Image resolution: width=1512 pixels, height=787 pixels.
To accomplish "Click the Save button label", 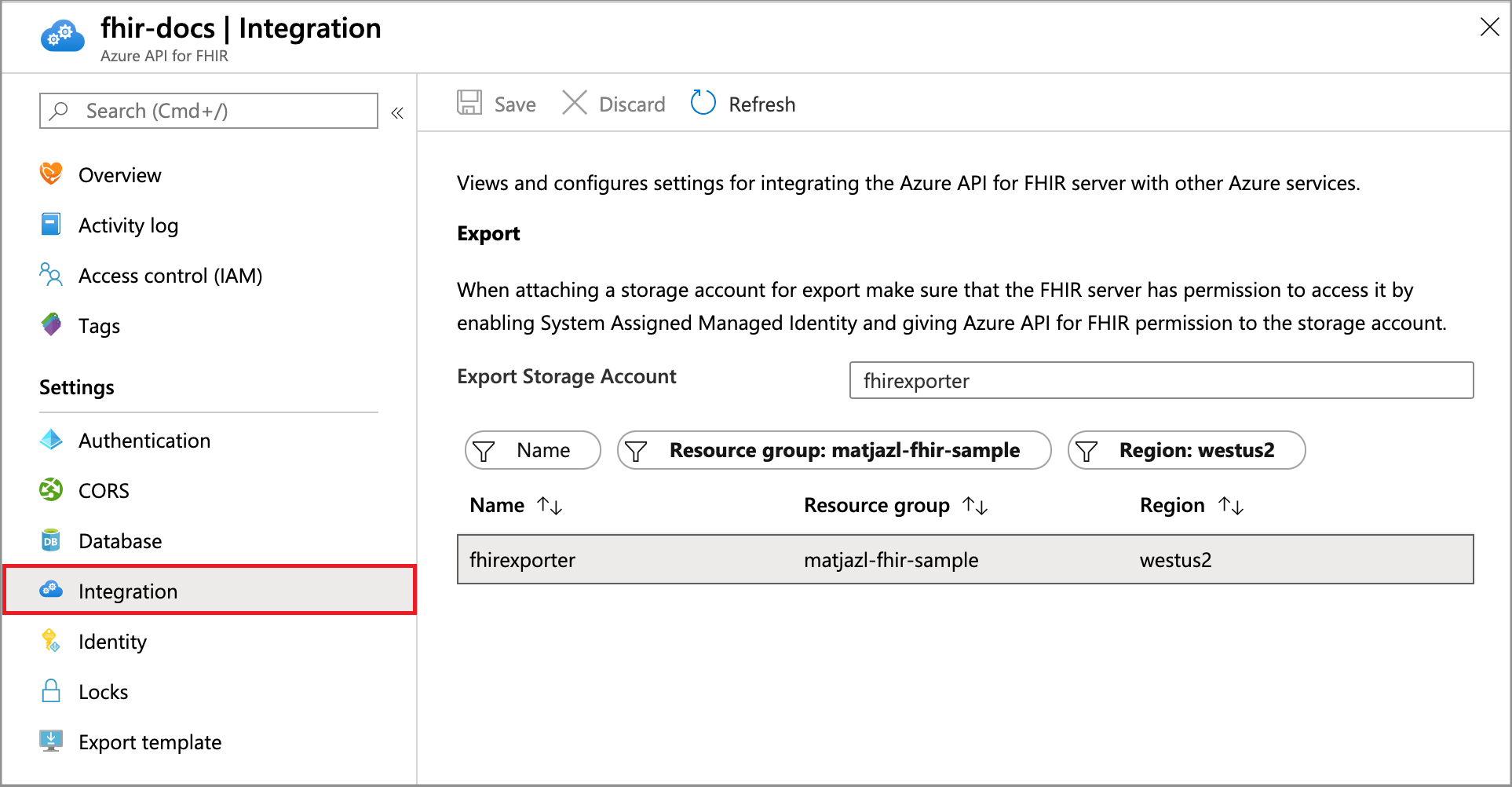I will click(x=515, y=104).
